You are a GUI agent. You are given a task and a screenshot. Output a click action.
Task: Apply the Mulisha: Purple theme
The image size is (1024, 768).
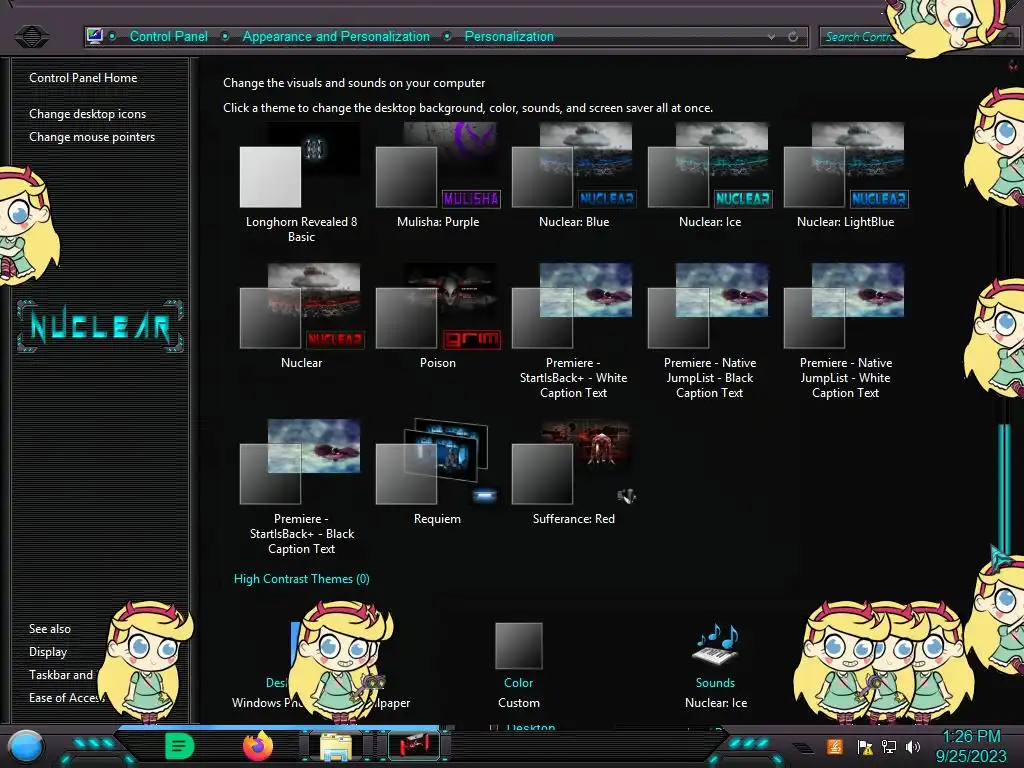(x=438, y=176)
